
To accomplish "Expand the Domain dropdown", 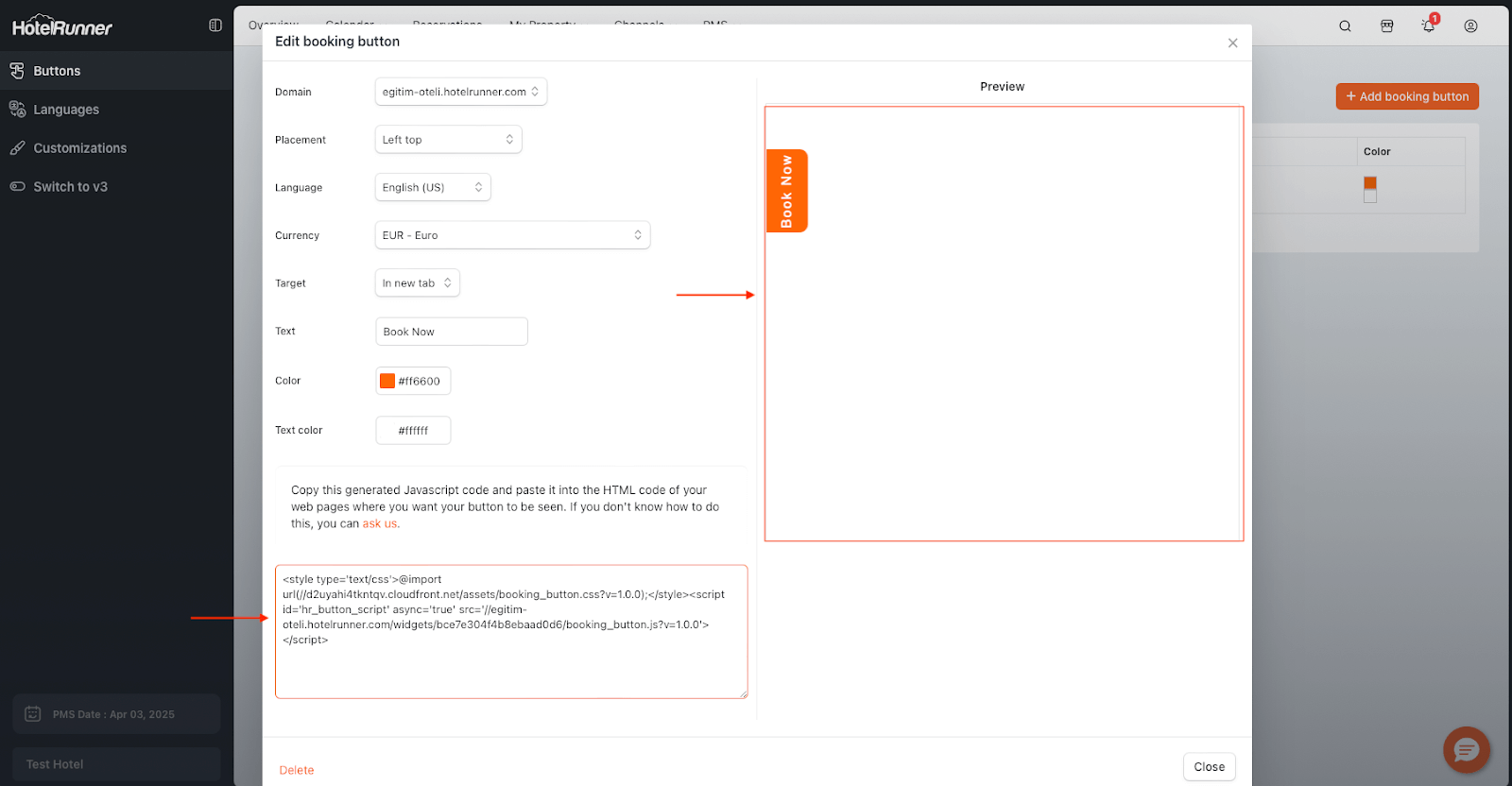I will coord(460,92).
